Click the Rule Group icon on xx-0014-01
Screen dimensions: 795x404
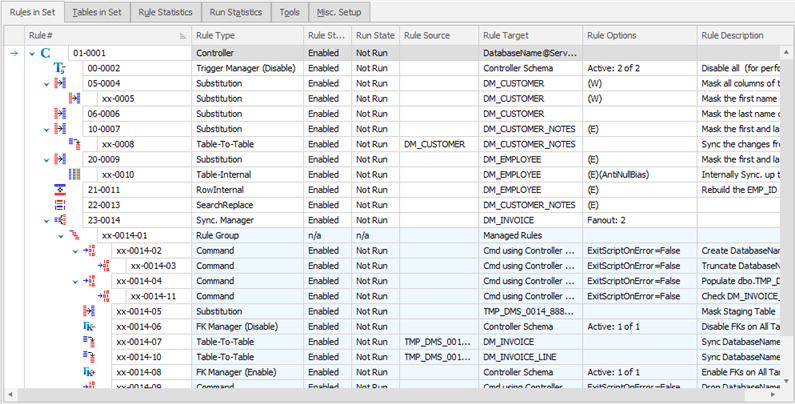pyautogui.click(x=73, y=234)
